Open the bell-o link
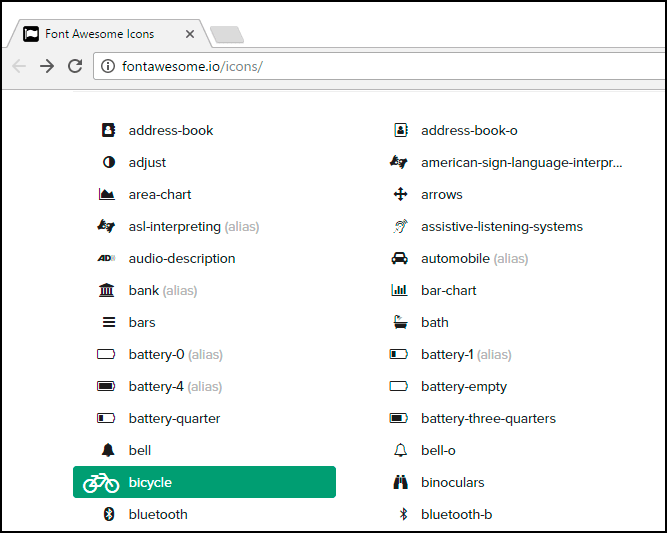667x533 pixels. point(438,450)
